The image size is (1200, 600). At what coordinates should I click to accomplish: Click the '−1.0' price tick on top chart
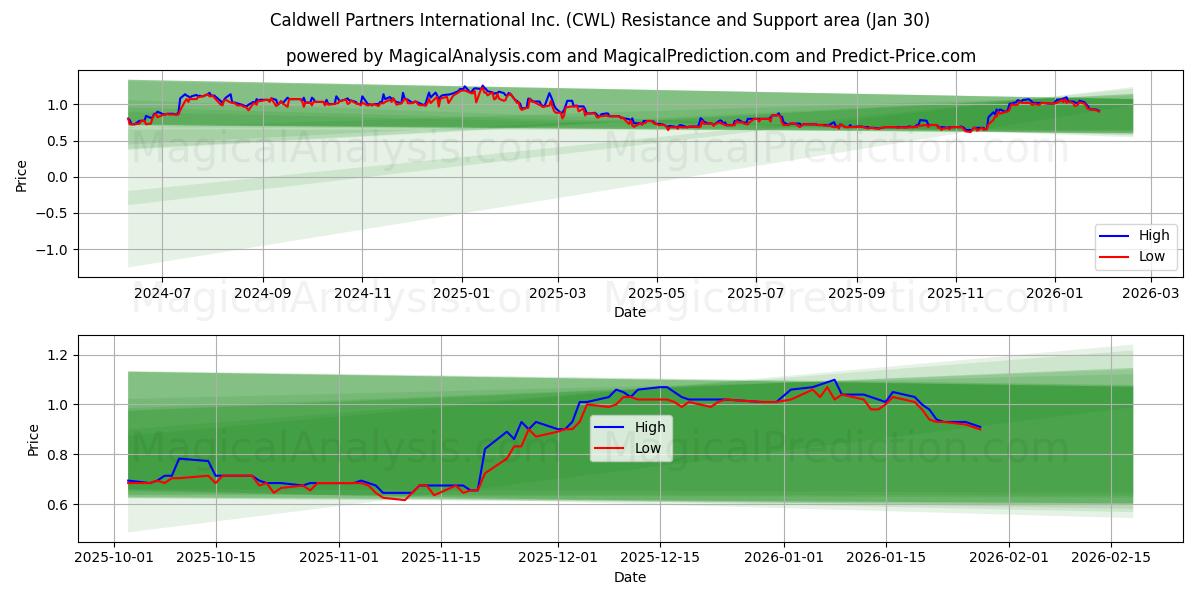point(54,250)
